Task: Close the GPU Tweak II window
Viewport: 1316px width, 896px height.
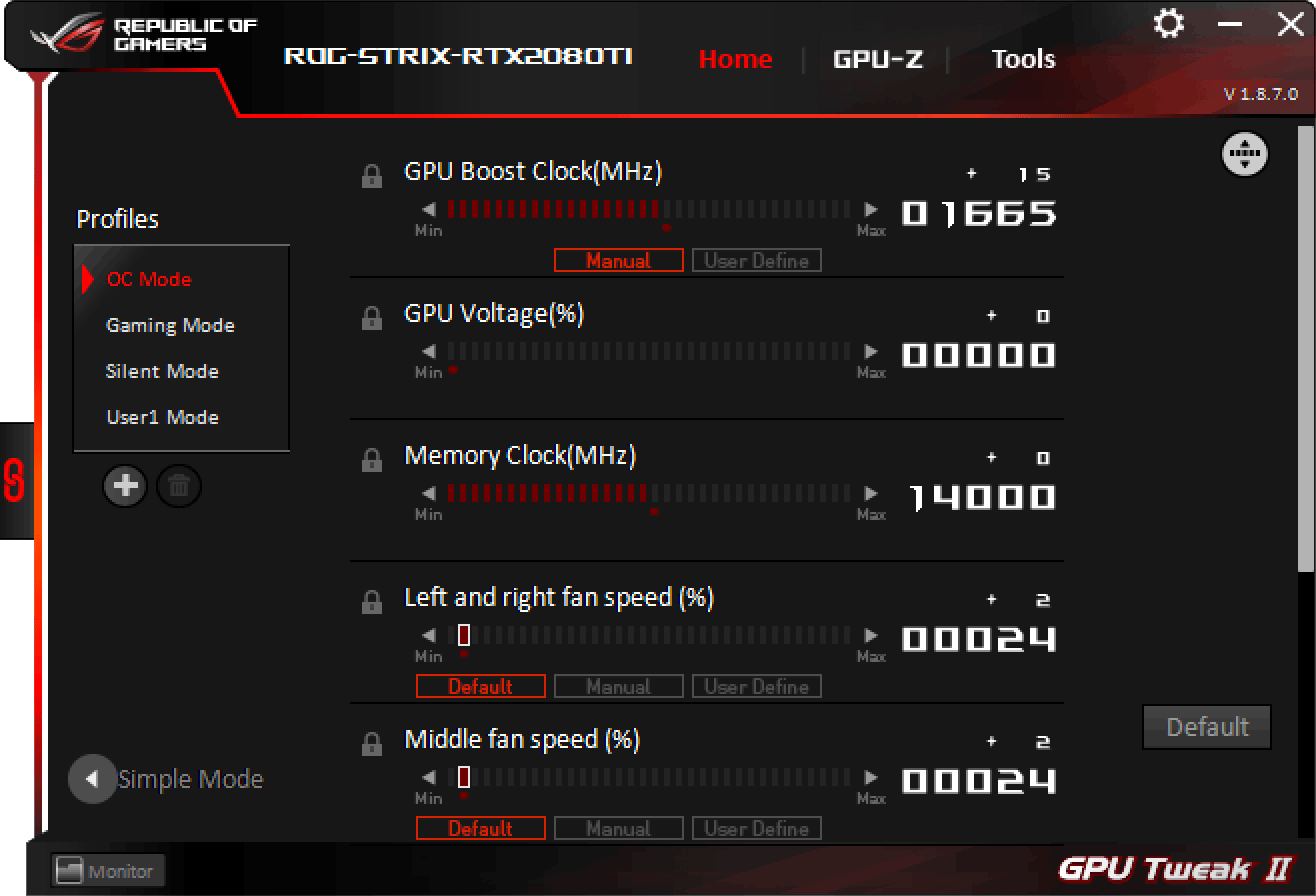Action: (x=1290, y=24)
